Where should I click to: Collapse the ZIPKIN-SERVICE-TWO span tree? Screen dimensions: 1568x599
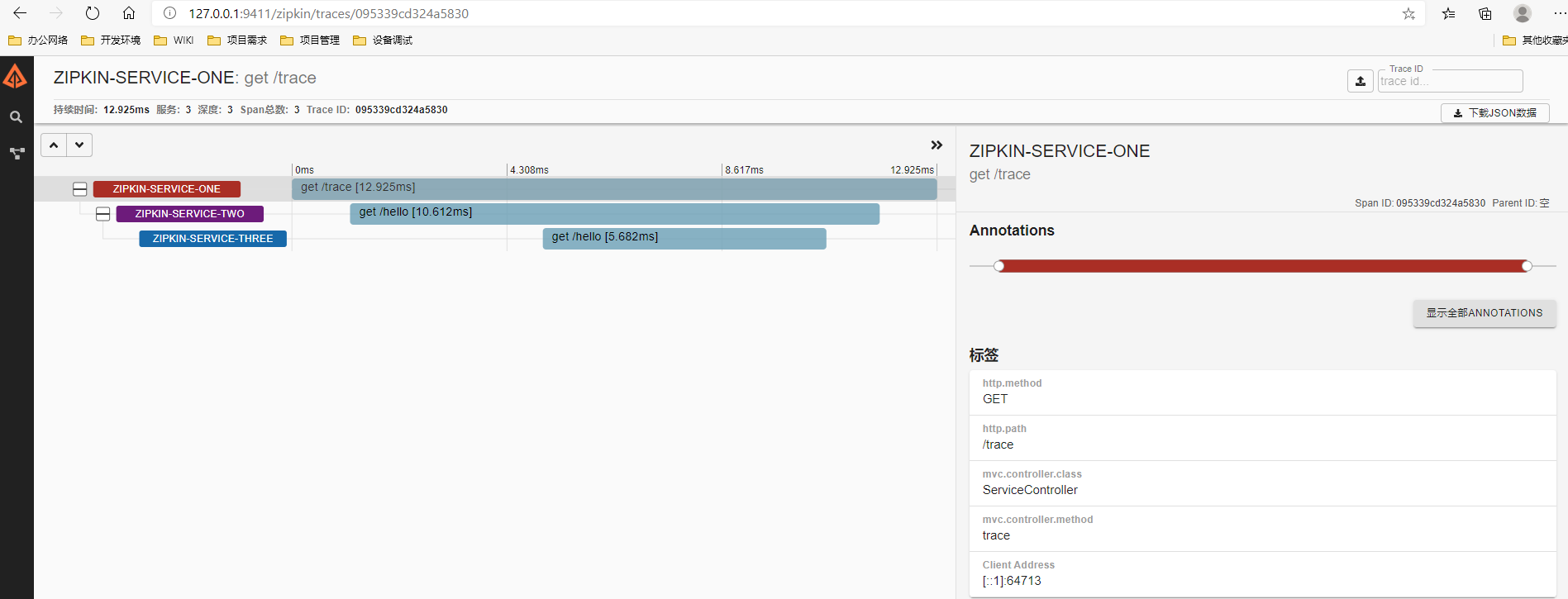(x=103, y=214)
